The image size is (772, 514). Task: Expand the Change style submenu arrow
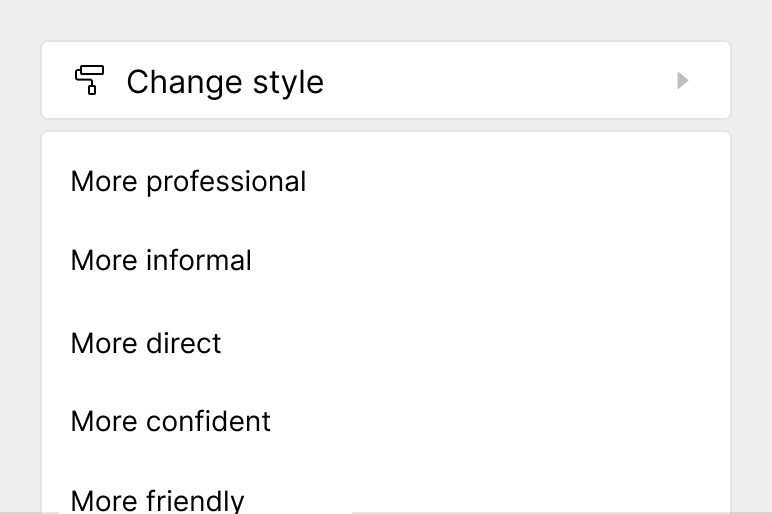pos(683,80)
